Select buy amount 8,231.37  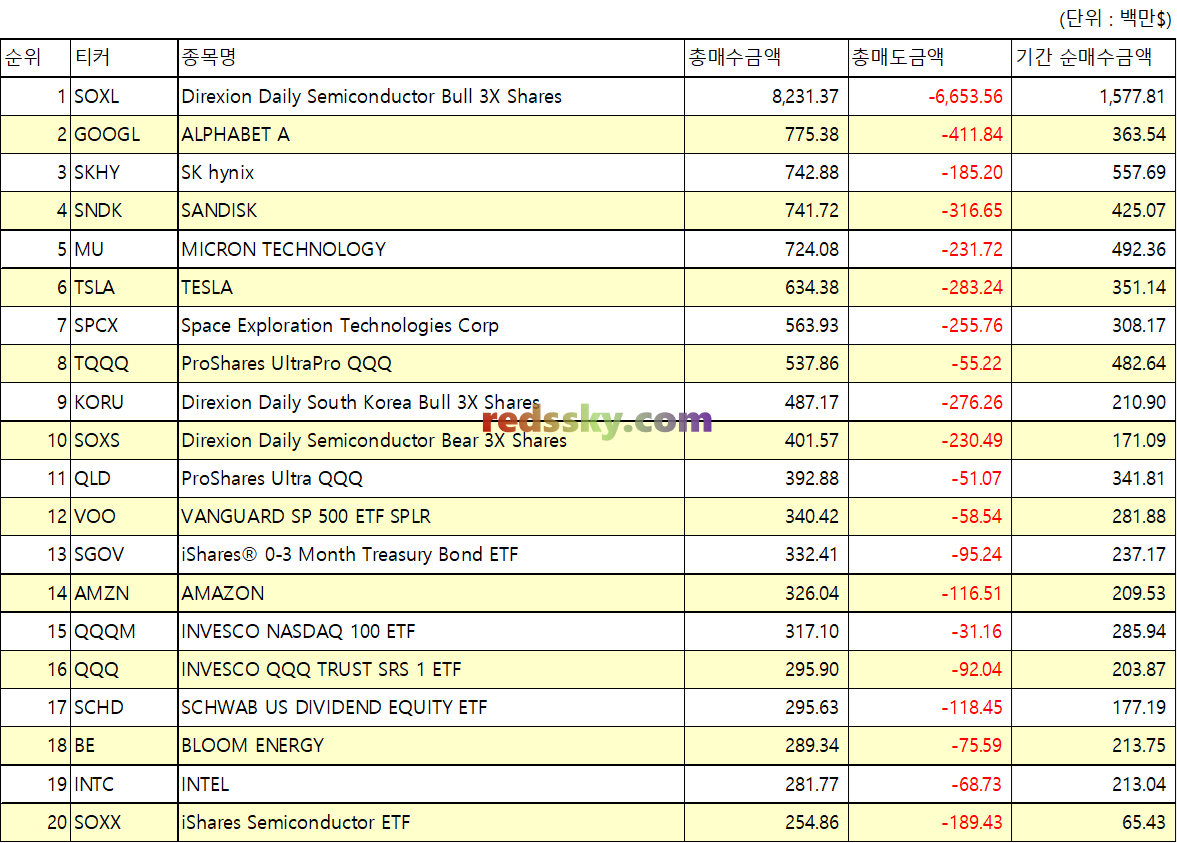tap(805, 97)
